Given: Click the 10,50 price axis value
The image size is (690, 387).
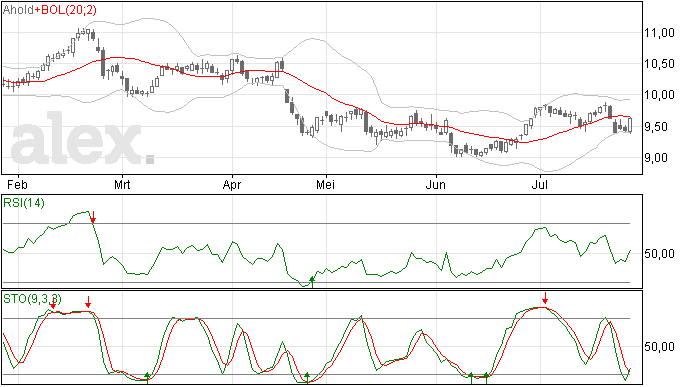Looking at the screenshot, I should (659, 64).
